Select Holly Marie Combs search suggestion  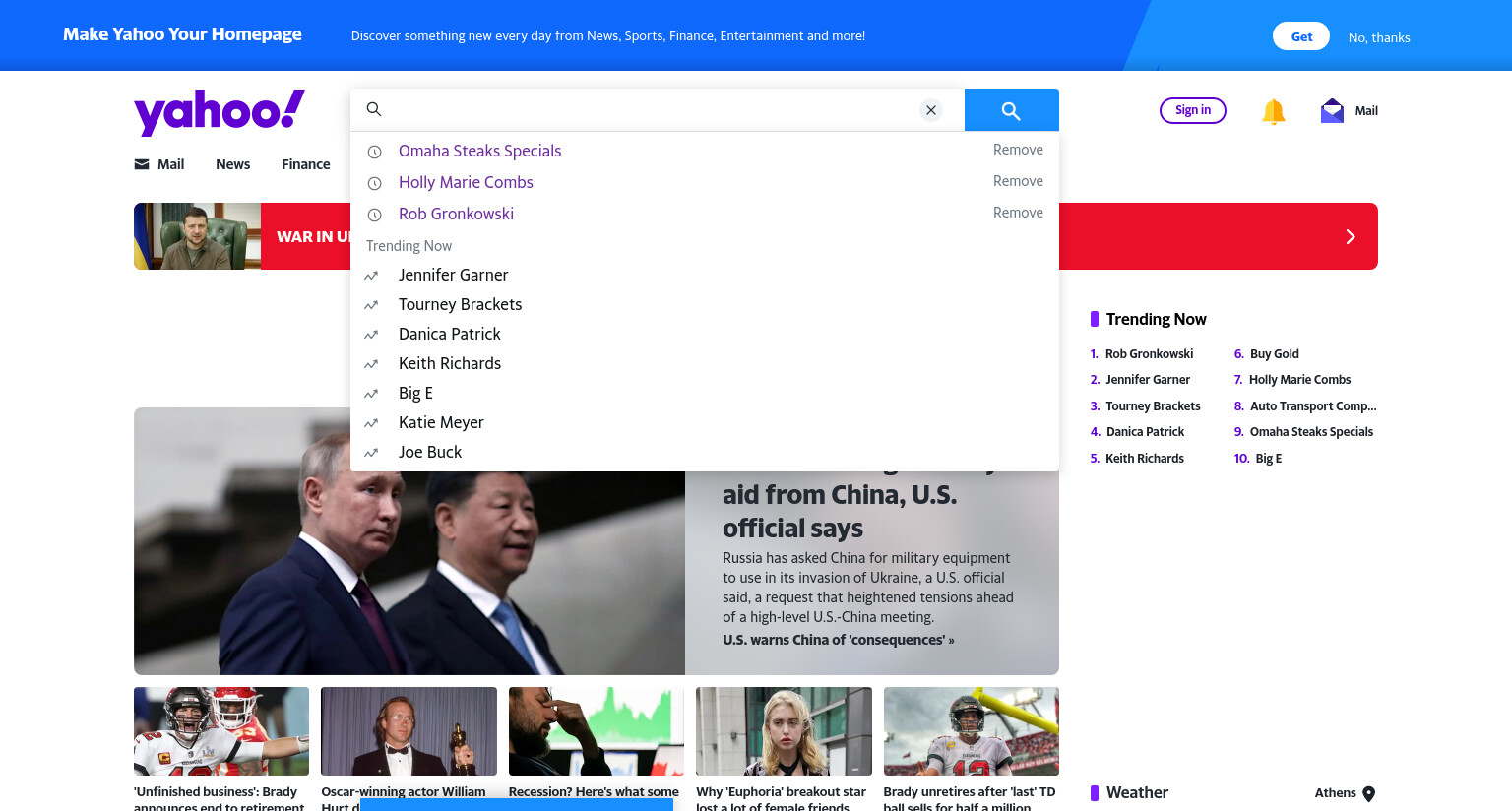[x=466, y=182]
